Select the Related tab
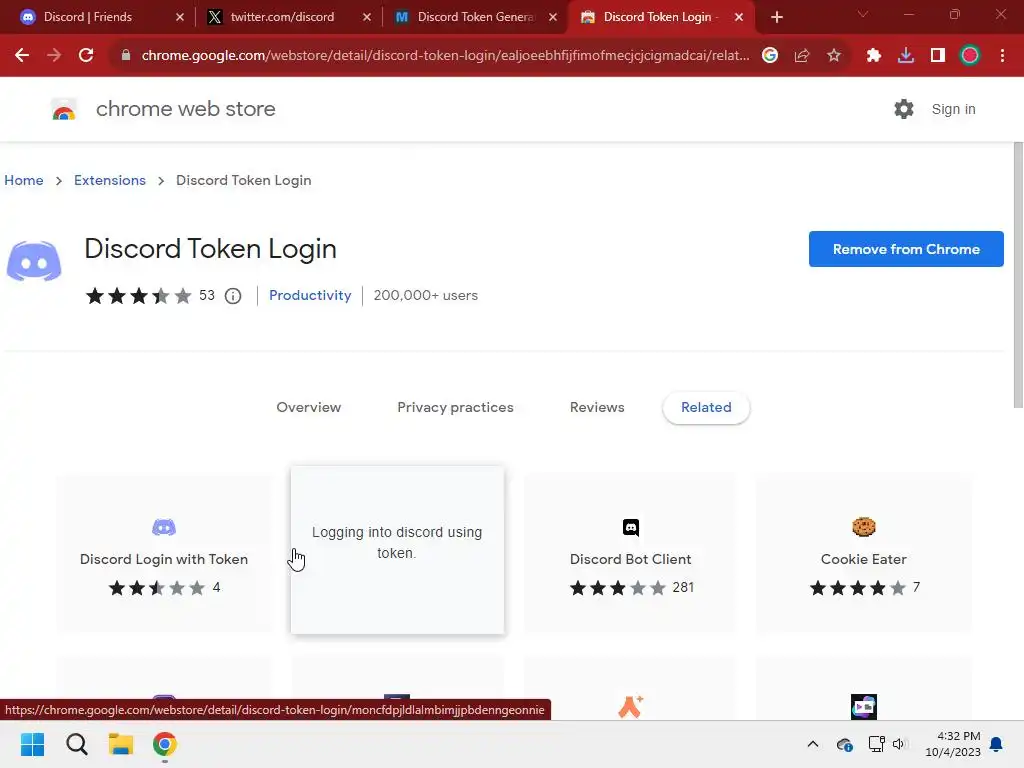 (706, 408)
